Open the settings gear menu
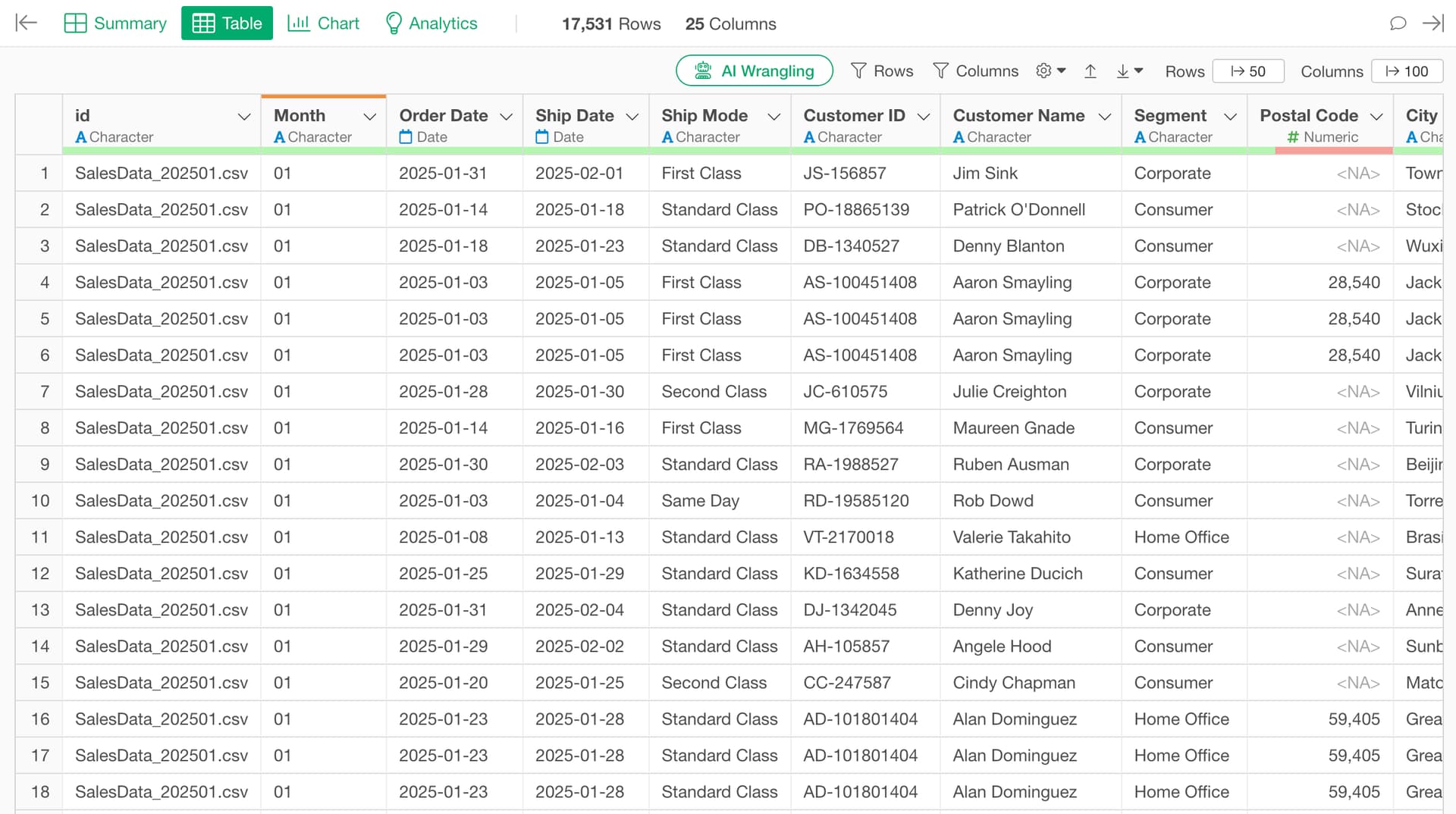The width and height of the screenshot is (1456, 814). click(1050, 70)
